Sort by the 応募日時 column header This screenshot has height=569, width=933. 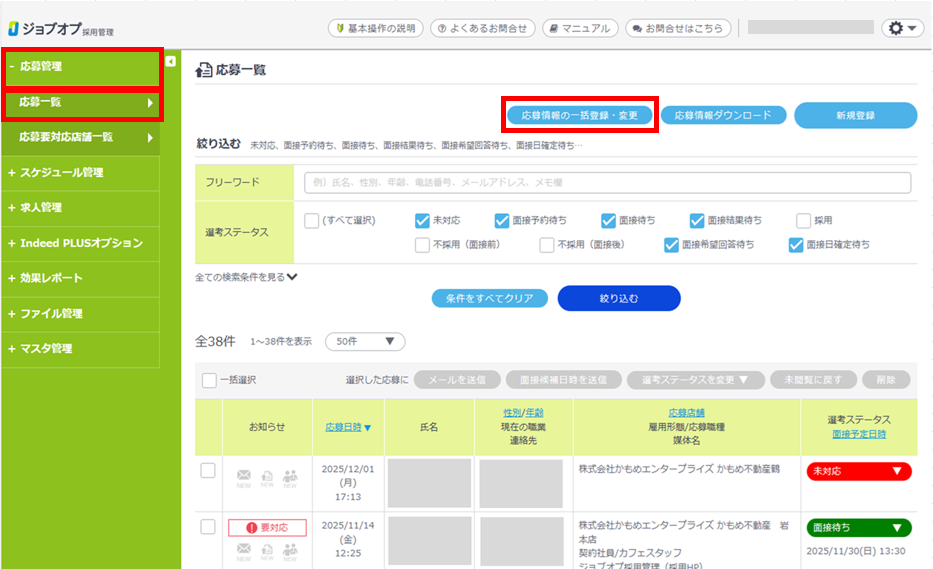[x=348, y=427]
